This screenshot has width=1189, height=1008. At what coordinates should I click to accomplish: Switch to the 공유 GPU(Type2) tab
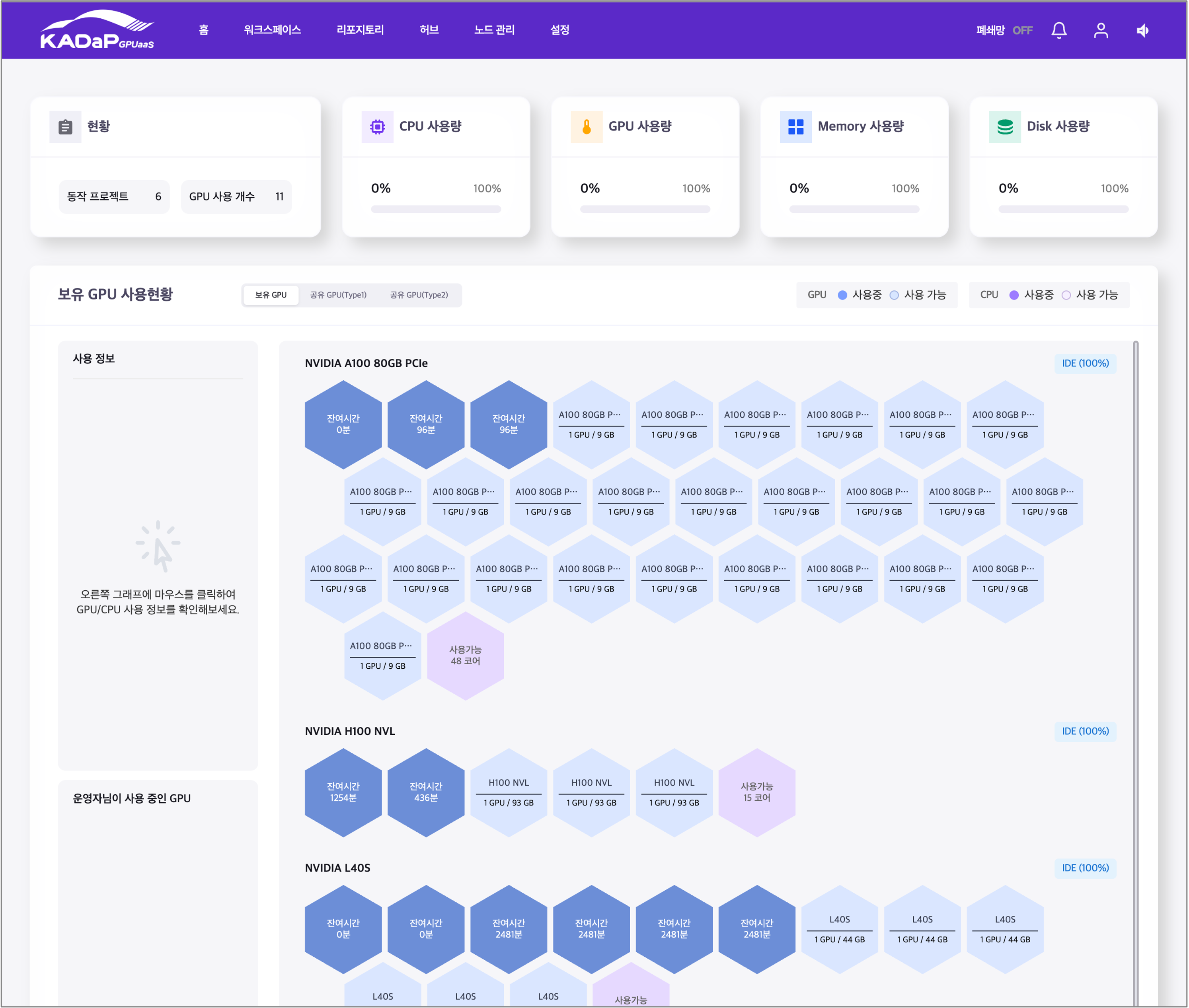[419, 295]
